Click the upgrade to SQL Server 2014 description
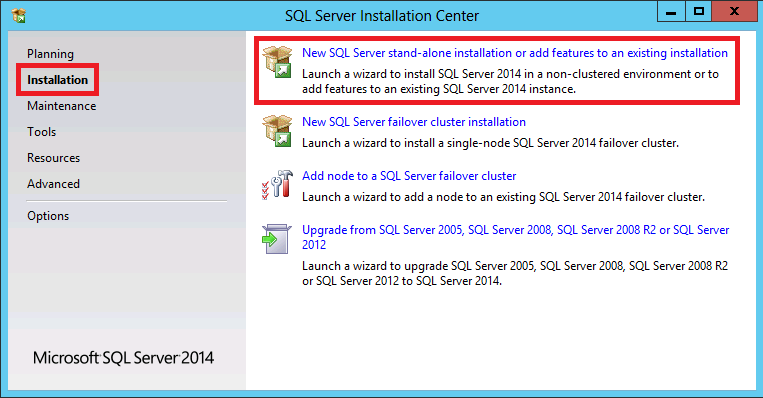The width and height of the screenshot is (763, 398). 515,273
